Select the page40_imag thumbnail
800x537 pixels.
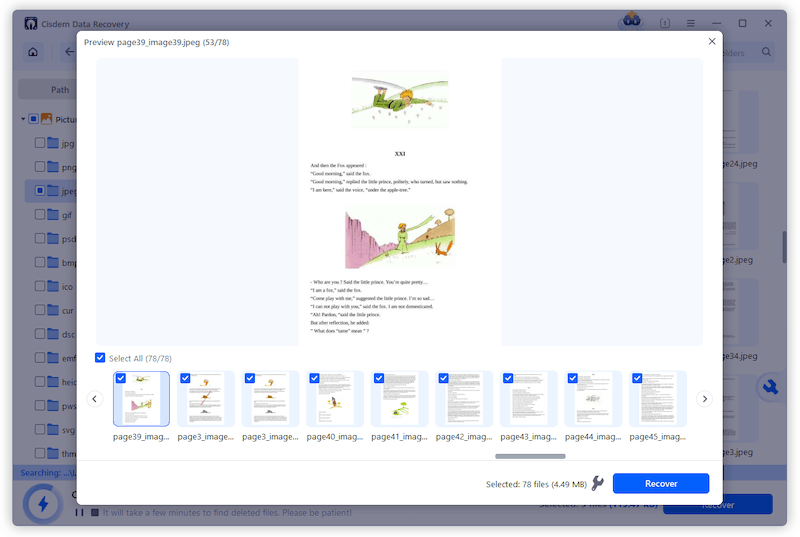(335, 399)
